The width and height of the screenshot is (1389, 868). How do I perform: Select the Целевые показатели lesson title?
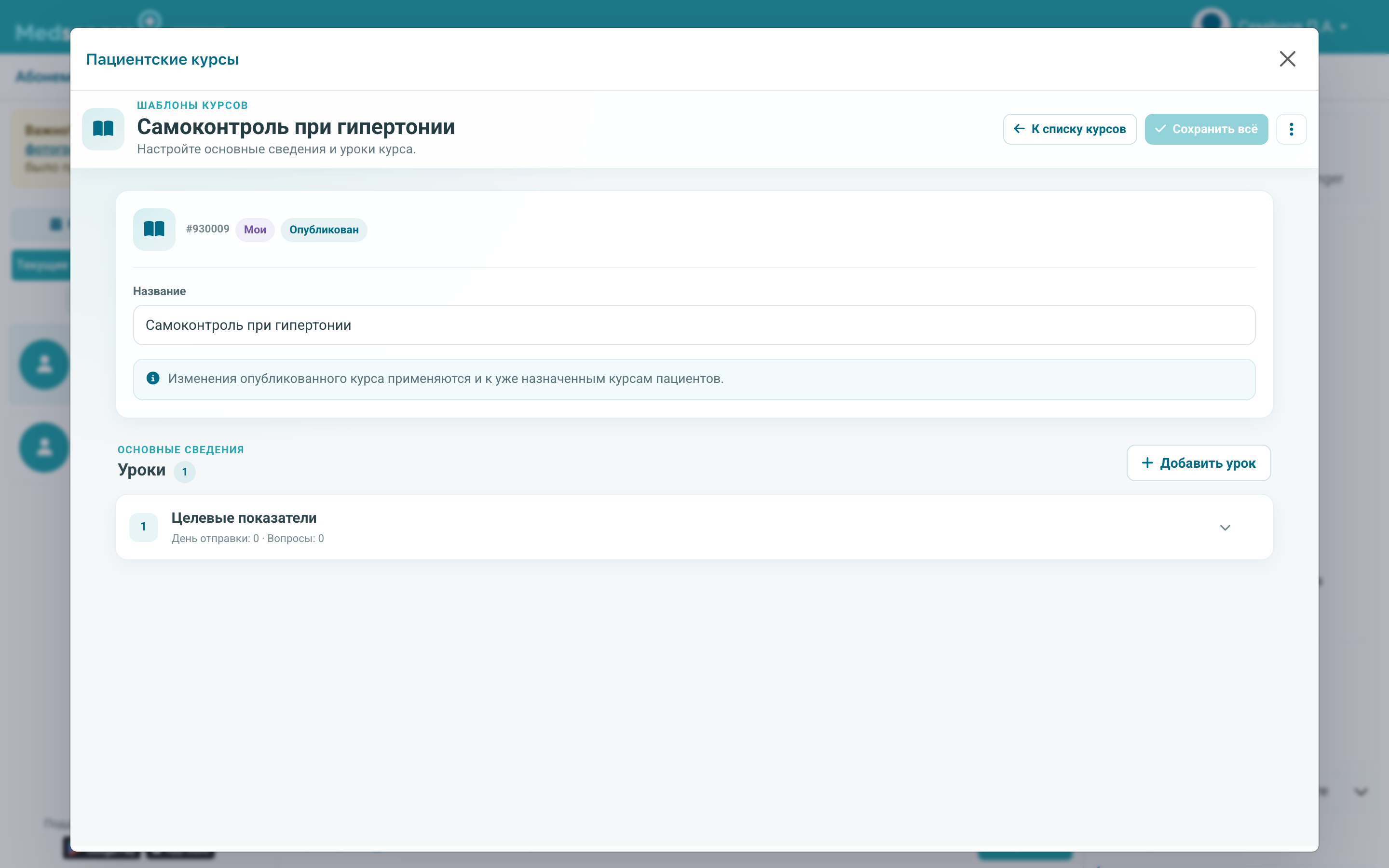coord(244,518)
